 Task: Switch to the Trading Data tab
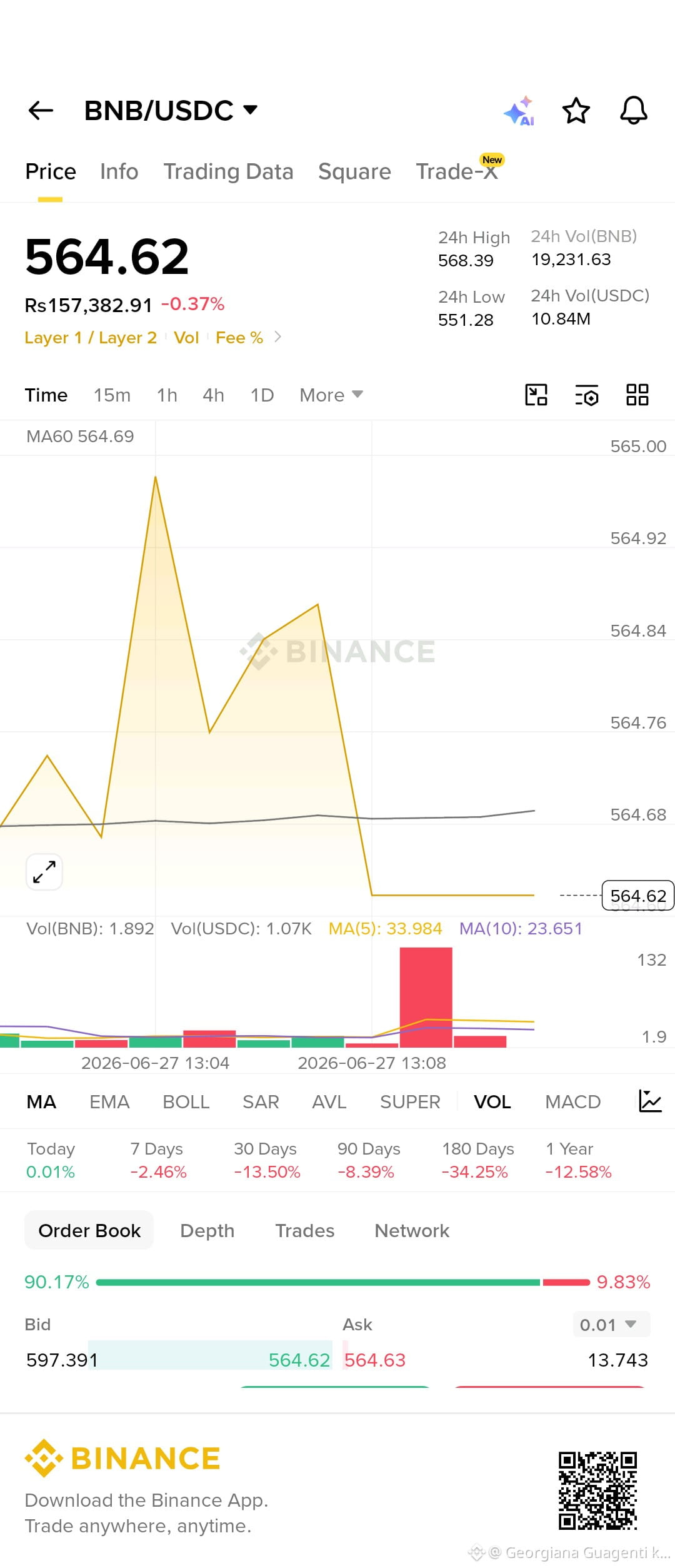[229, 171]
